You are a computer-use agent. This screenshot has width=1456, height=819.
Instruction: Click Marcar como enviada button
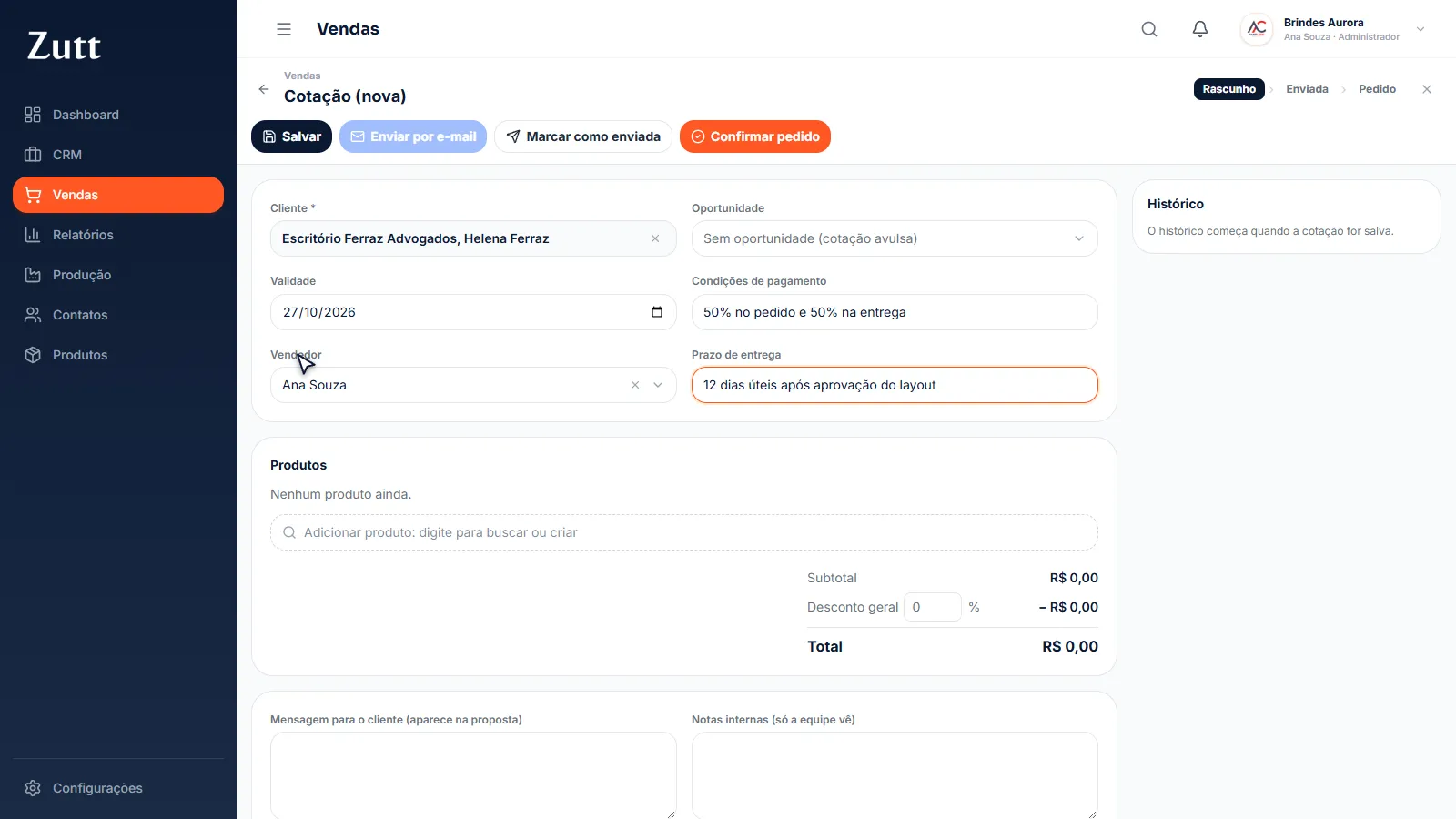point(583,136)
